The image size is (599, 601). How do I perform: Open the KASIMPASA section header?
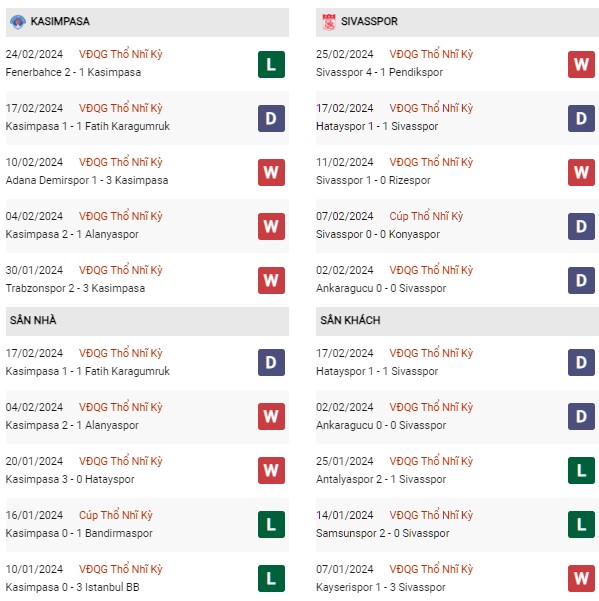[147, 22]
